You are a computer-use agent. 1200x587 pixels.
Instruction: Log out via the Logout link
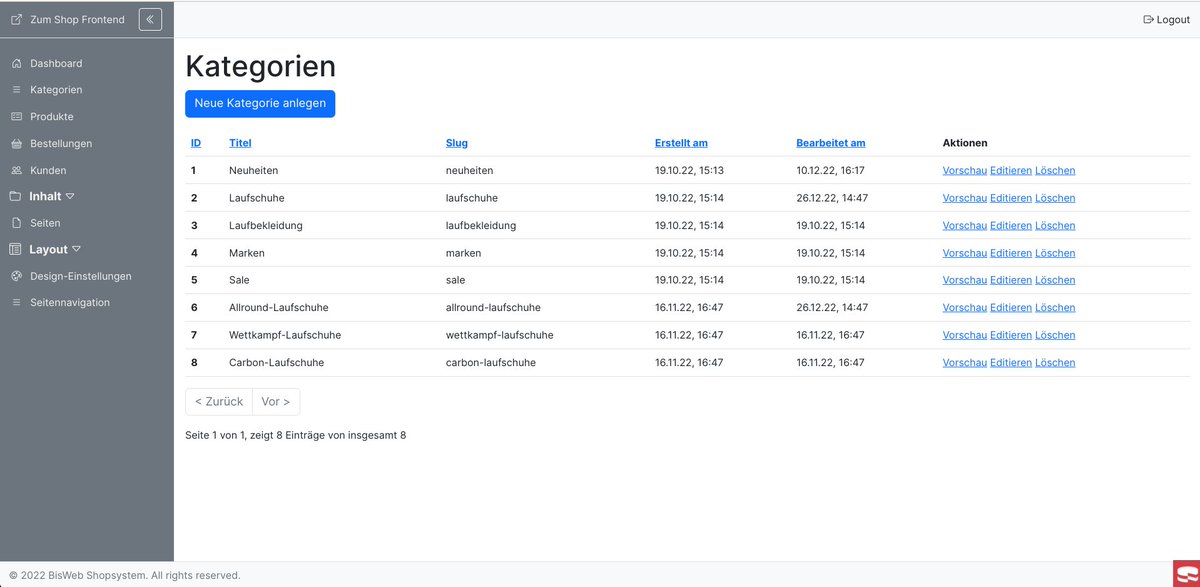1173,19
